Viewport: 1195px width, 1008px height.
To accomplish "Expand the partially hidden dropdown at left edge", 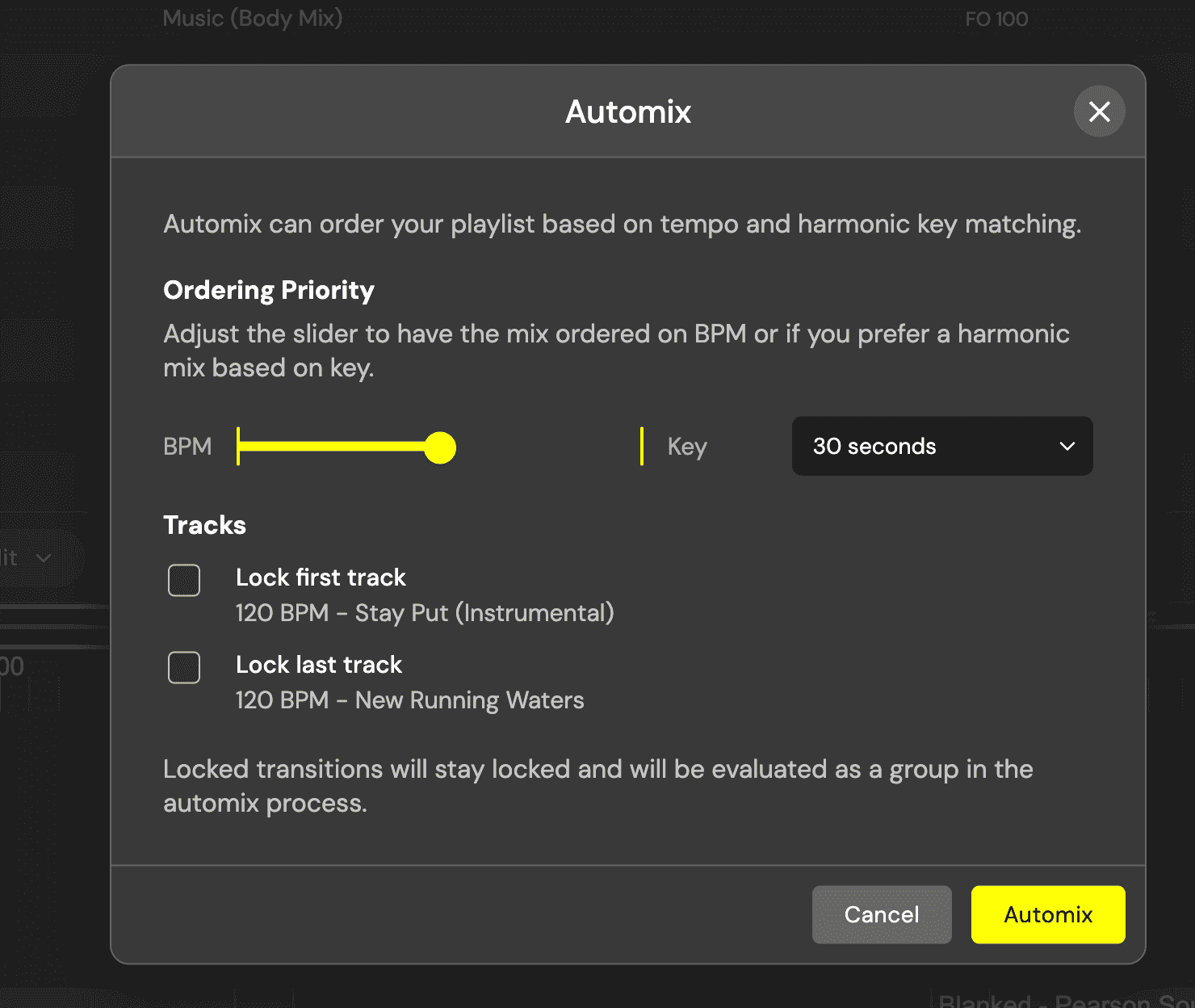I will coord(32,558).
